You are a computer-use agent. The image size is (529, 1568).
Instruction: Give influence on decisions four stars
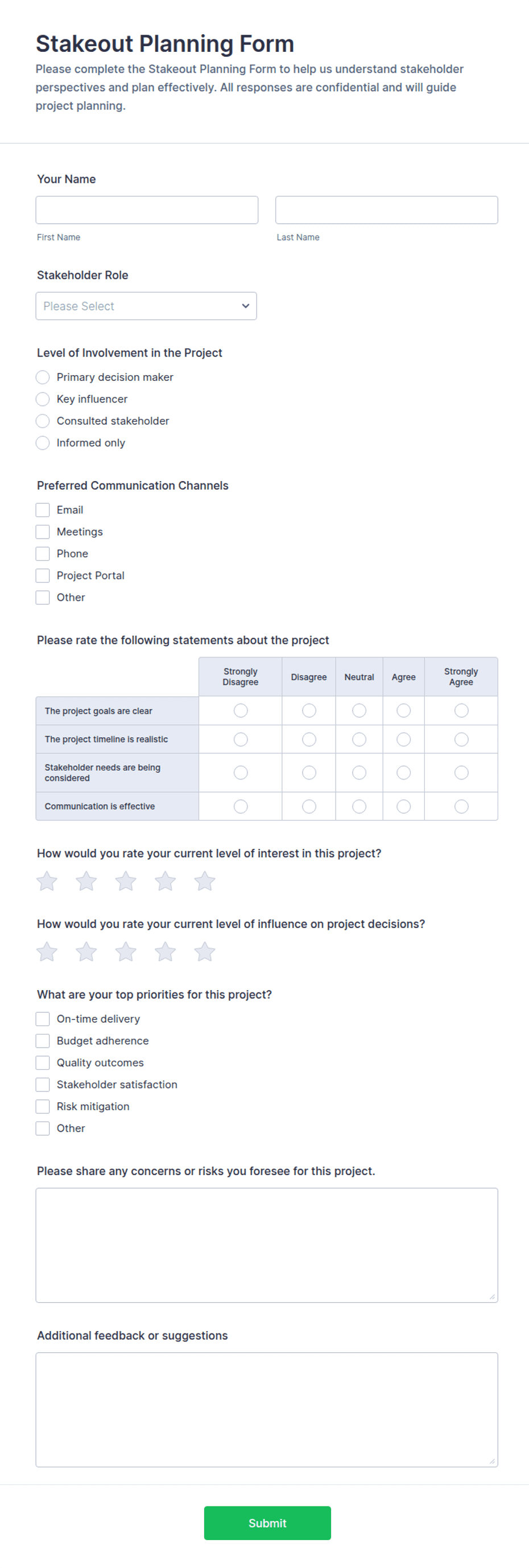coord(166,951)
